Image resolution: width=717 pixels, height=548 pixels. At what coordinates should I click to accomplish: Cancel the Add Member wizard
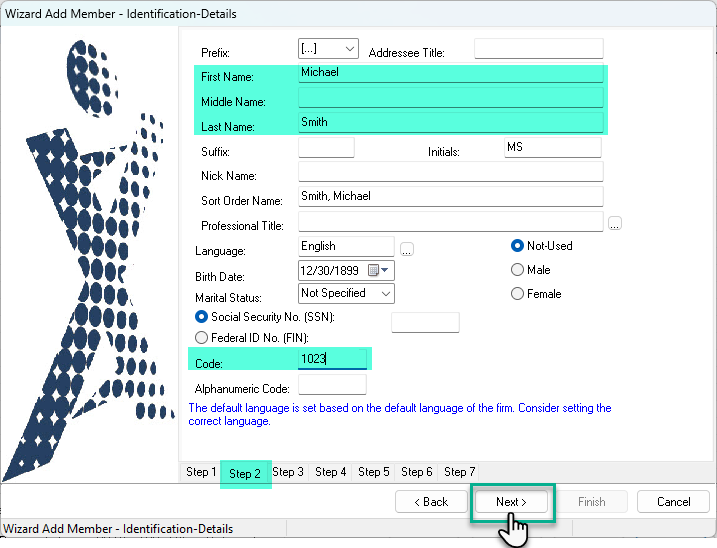coord(673,502)
